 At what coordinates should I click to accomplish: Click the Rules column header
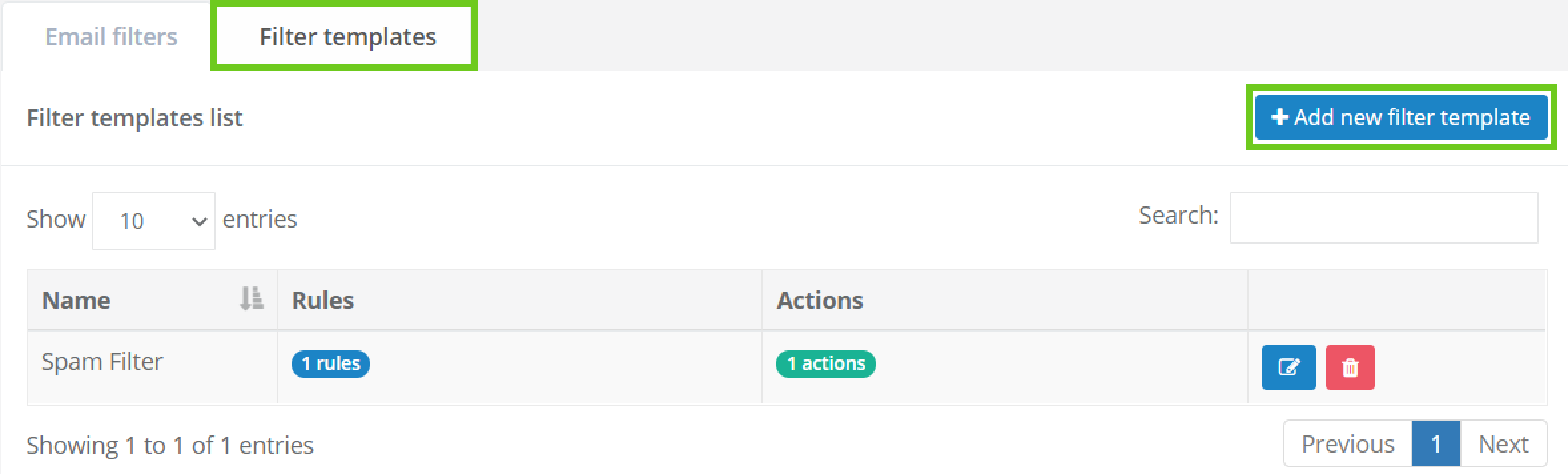pos(323,300)
